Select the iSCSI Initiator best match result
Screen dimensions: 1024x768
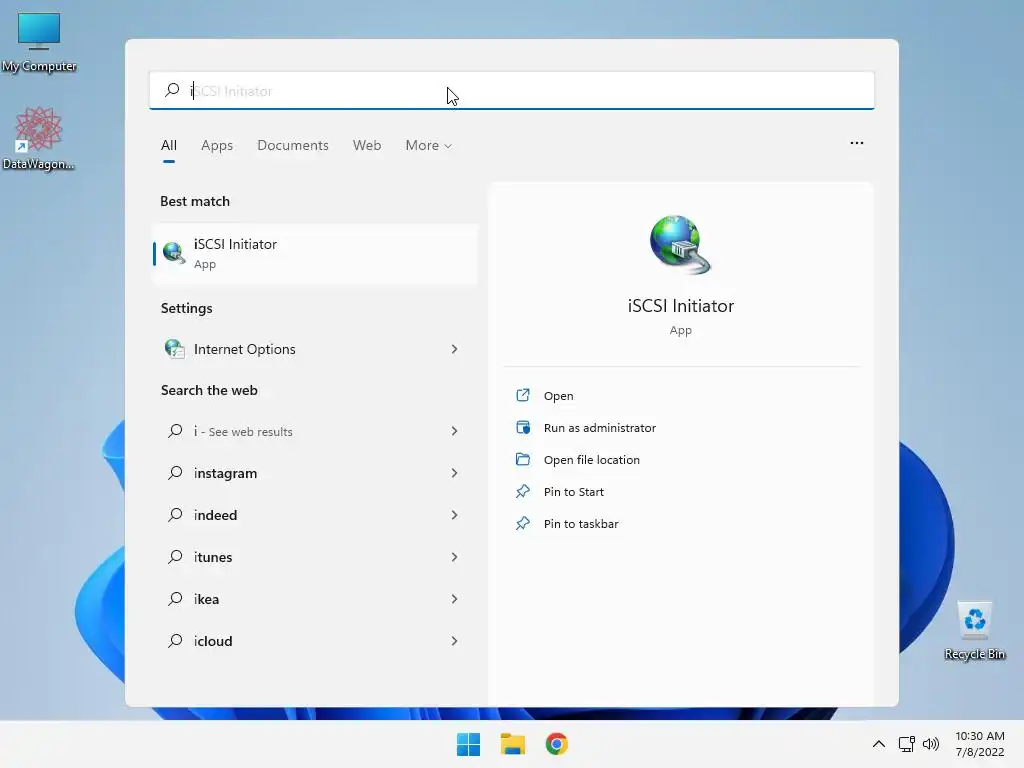315,253
